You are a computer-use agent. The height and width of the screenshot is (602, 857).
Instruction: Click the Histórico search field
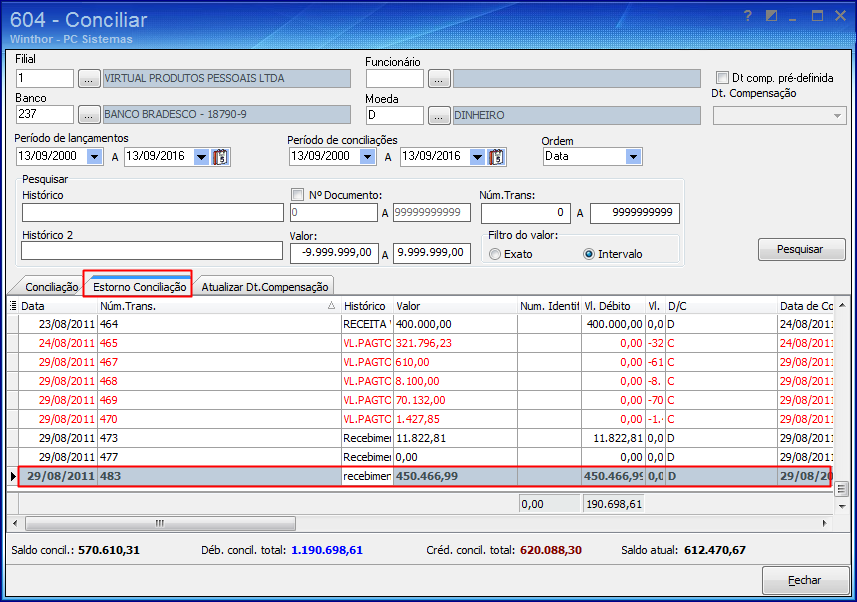point(152,212)
